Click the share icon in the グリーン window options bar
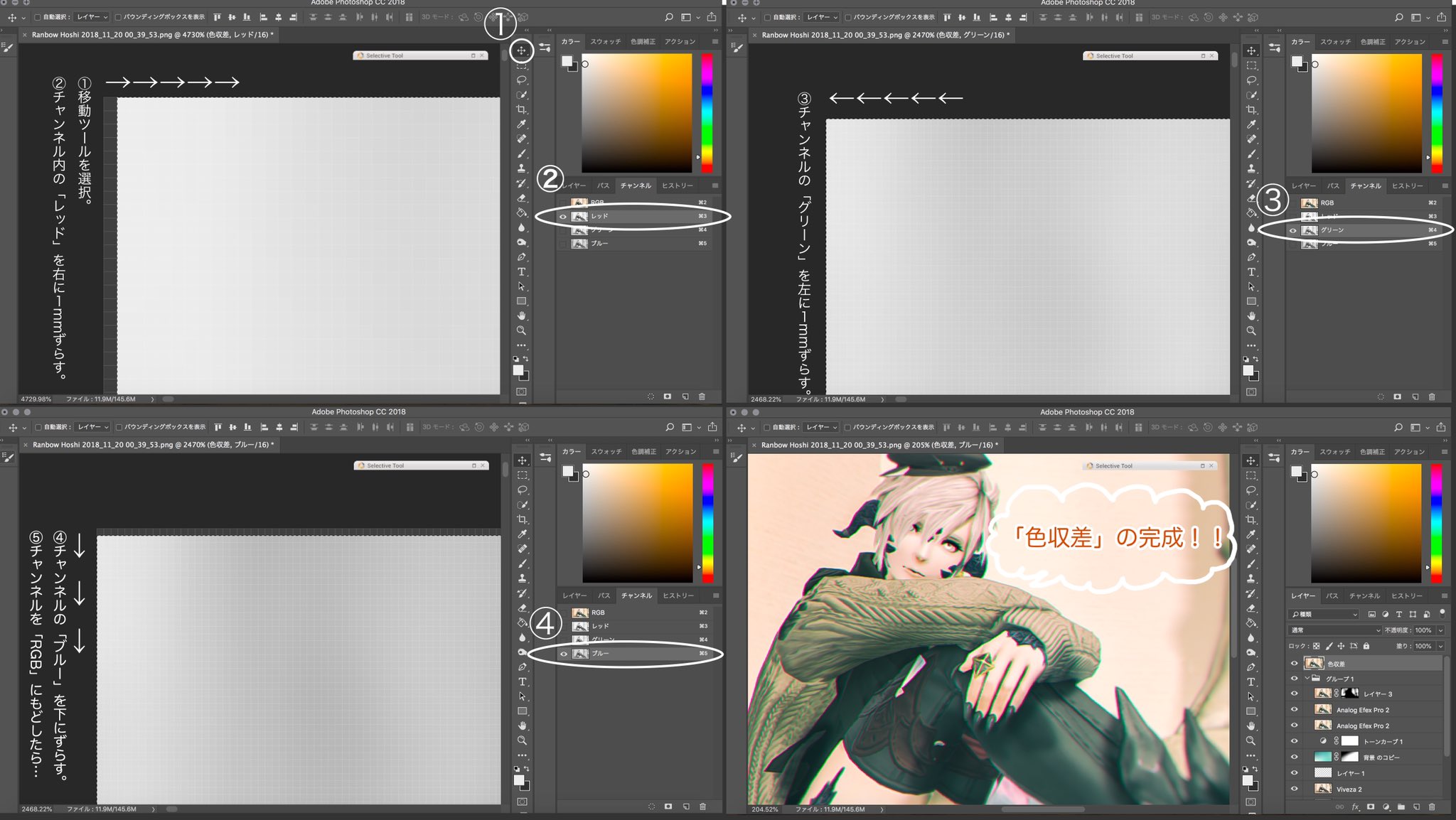 click(x=1441, y=17)
